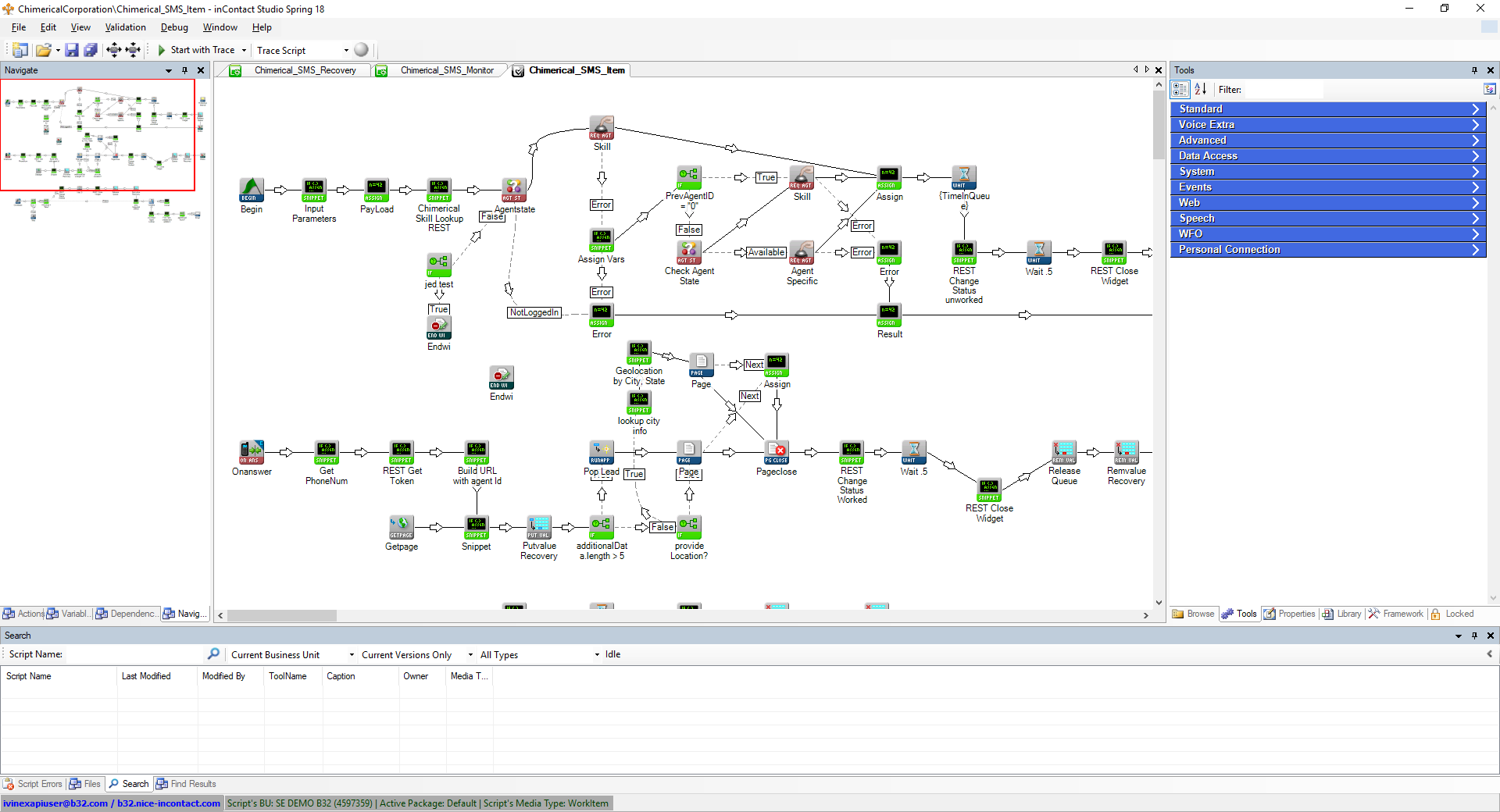Expand the Data Access tools category

tap(1328, 156)
